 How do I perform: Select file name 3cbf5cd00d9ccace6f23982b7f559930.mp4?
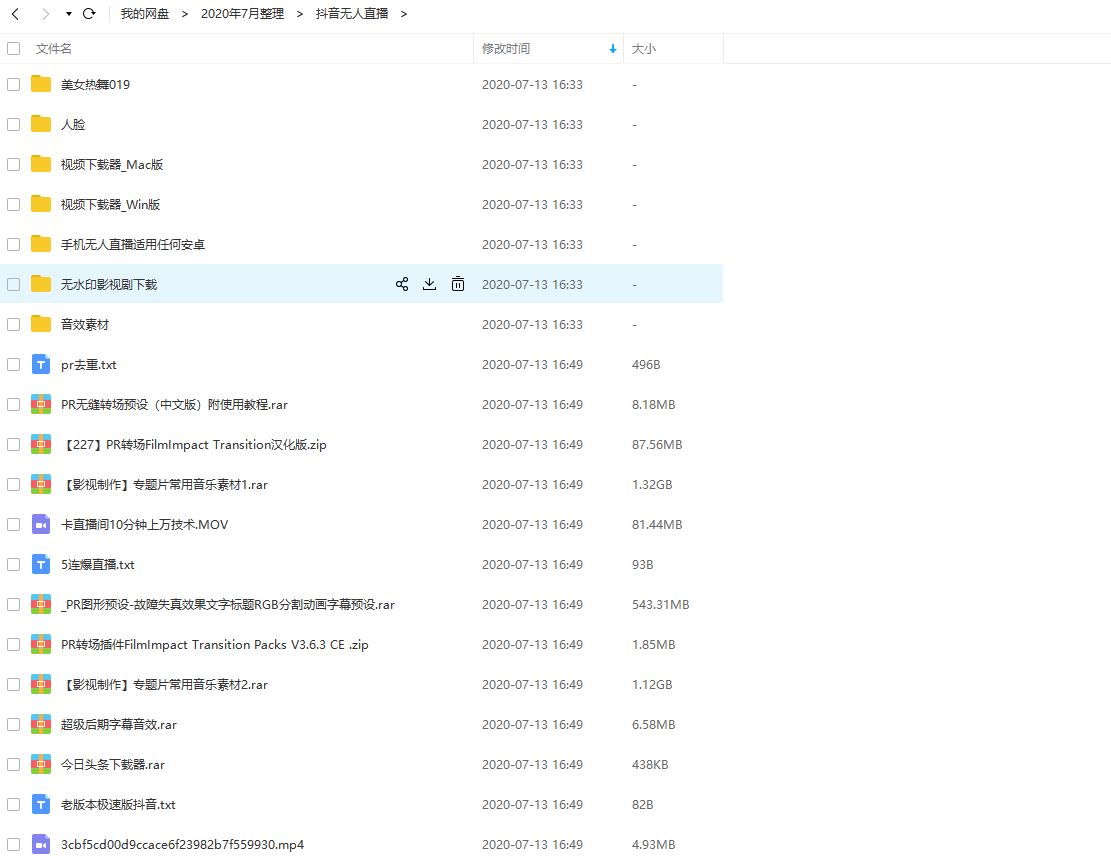(x=182, y=845)
